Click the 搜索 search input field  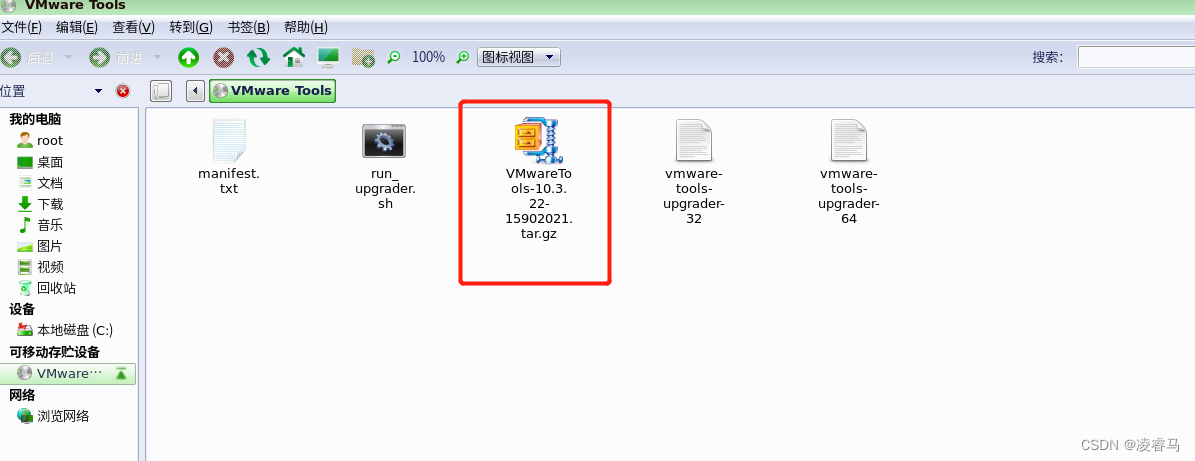click(1136, 57)
